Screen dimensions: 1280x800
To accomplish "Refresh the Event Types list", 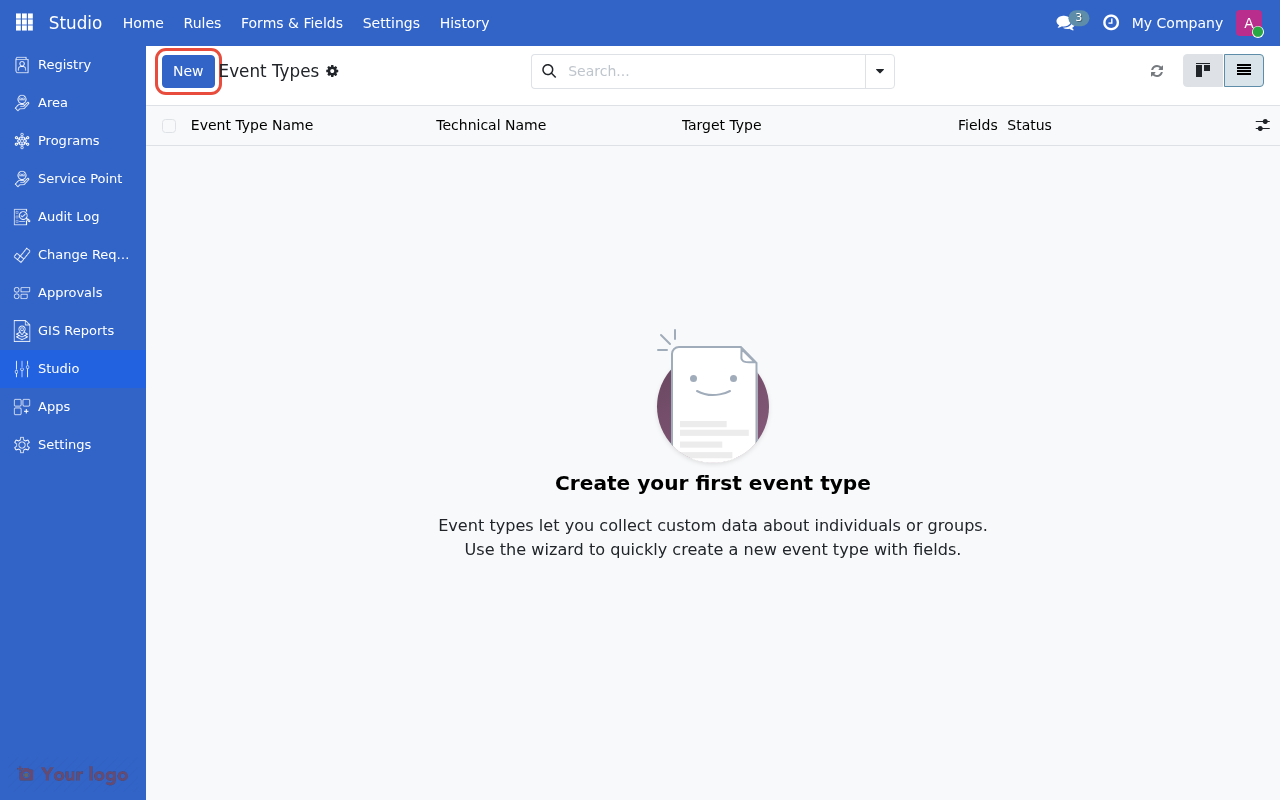I will pyautogui.click(x=1157, y=71).
